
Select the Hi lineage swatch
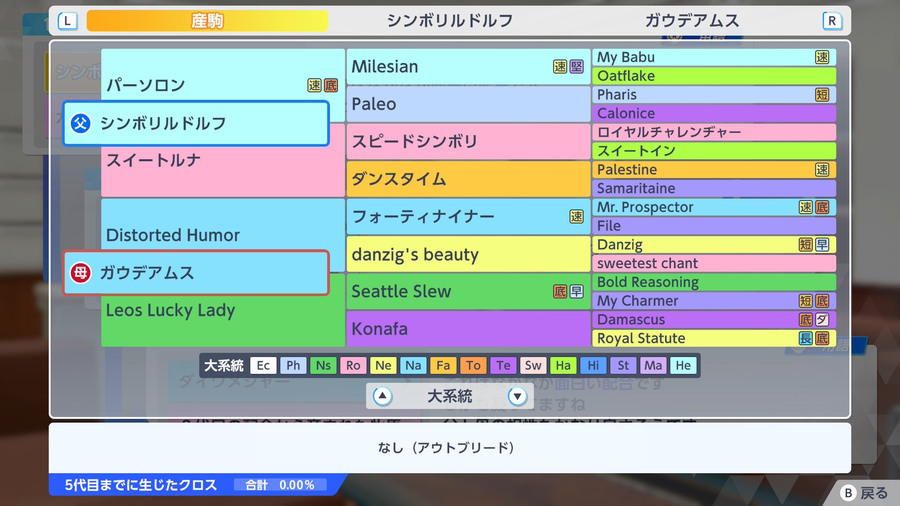point(593,365)
